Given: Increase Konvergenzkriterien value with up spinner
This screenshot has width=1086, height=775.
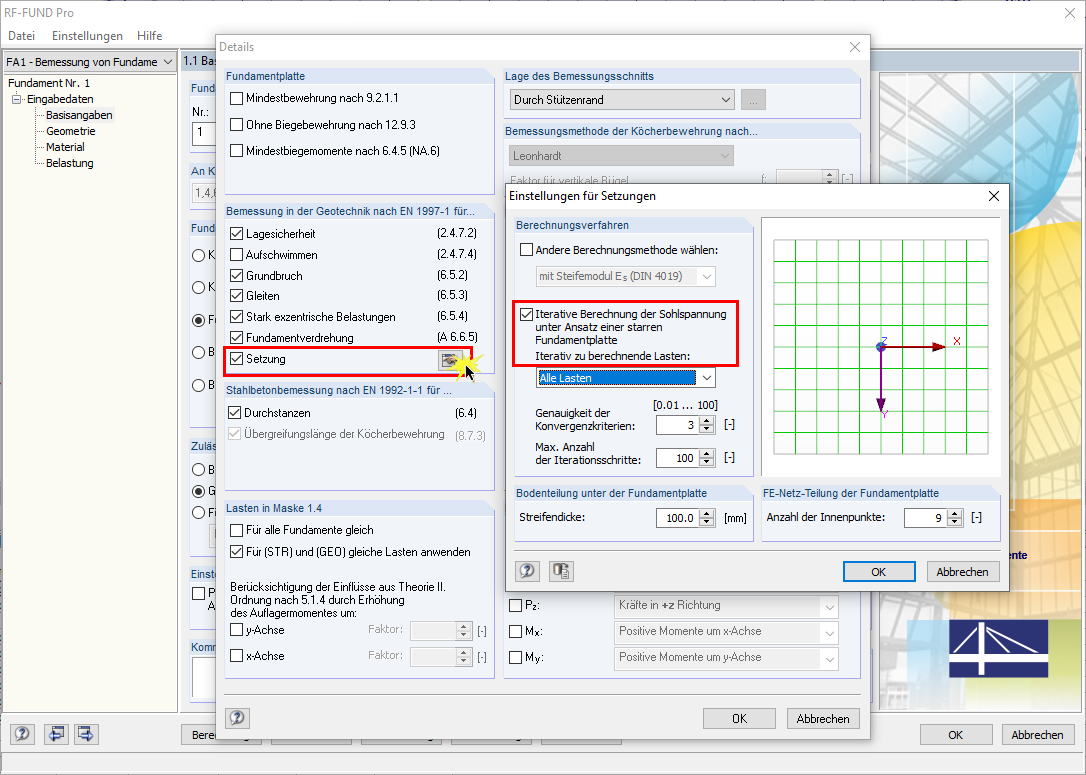Looking at the screenshot, I should [706, 420].
